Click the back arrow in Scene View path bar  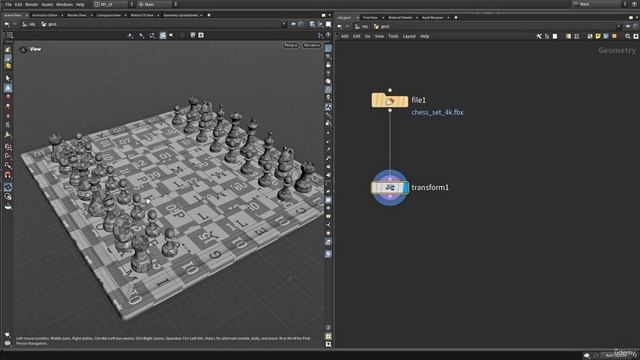point(7,24)
